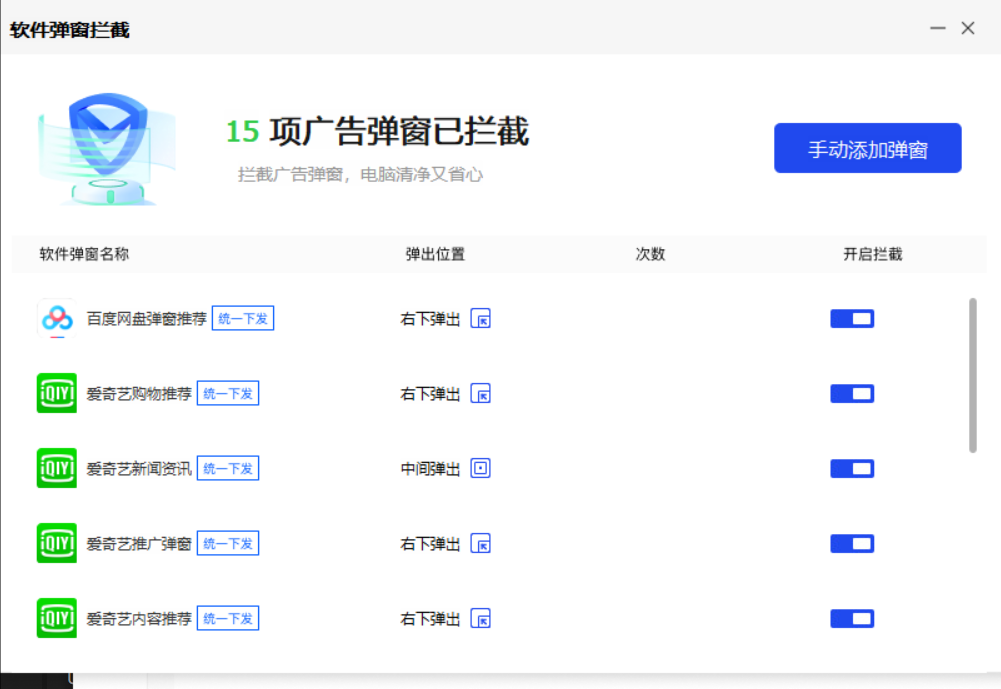Click the blue shield logo
The image size is (1001, 689).
pyautogui.click(x=108, y=148)
